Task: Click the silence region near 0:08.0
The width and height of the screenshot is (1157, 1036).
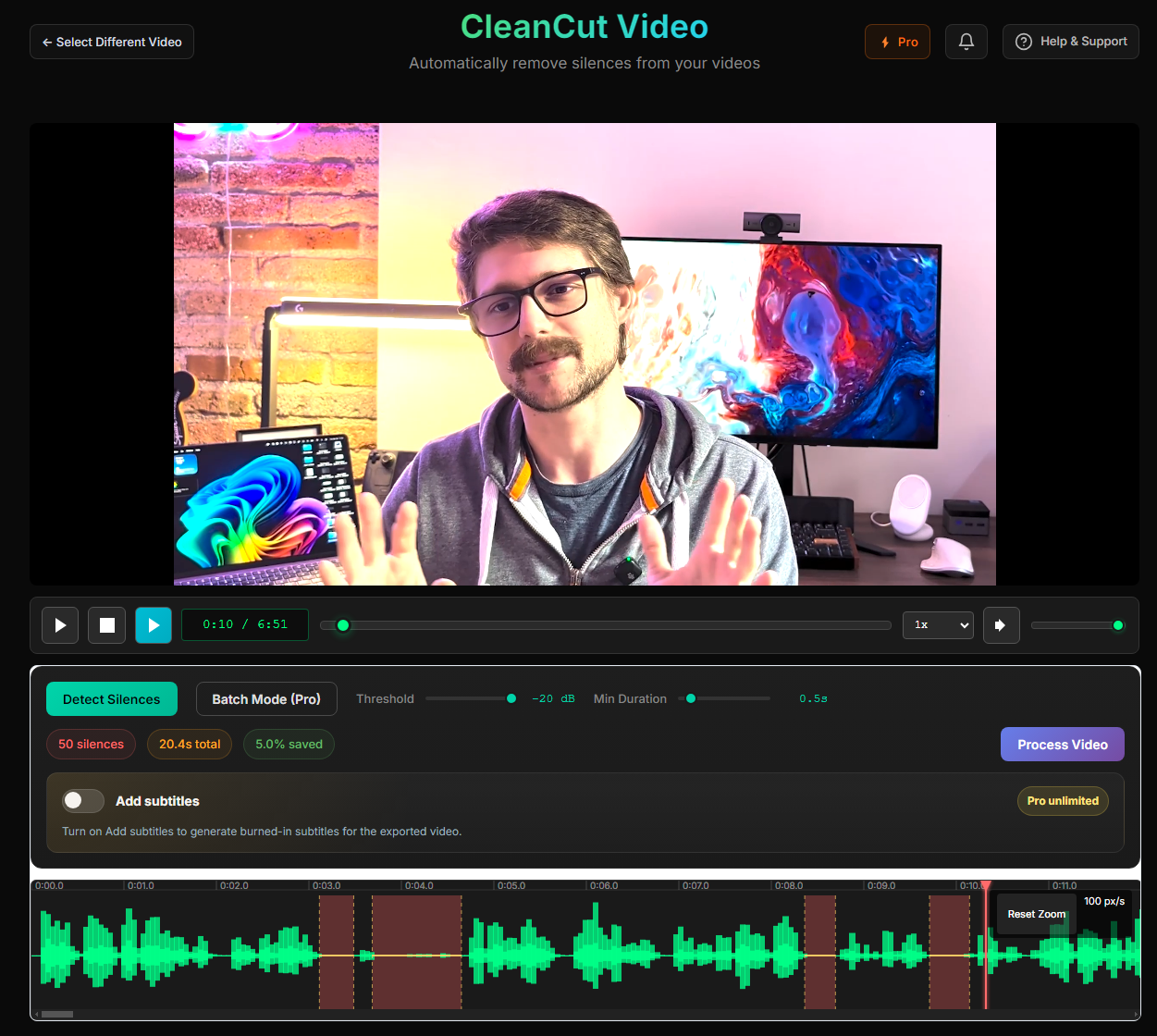Action: click(819, 952)
